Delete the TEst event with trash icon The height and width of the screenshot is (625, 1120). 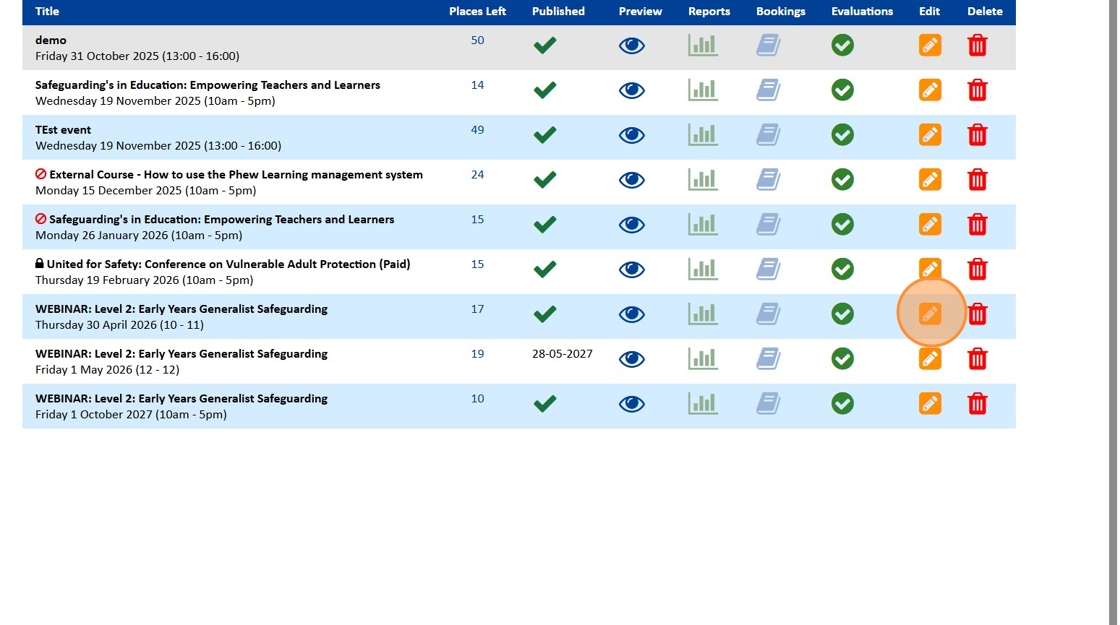[x=977, y=135]
